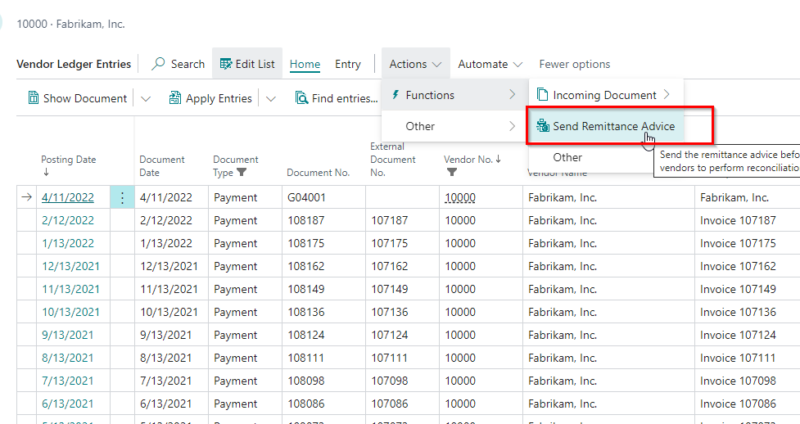Select the G04001 document number cell
This screenshot has width=800, height=424.
306,198
